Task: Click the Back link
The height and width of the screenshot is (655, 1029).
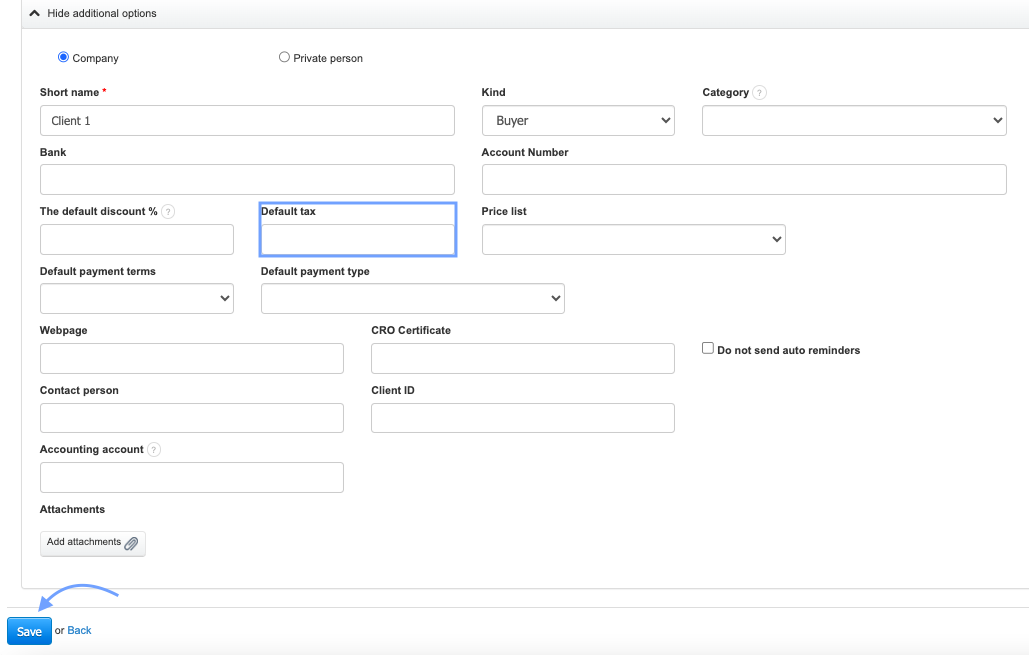Action: 79,631
